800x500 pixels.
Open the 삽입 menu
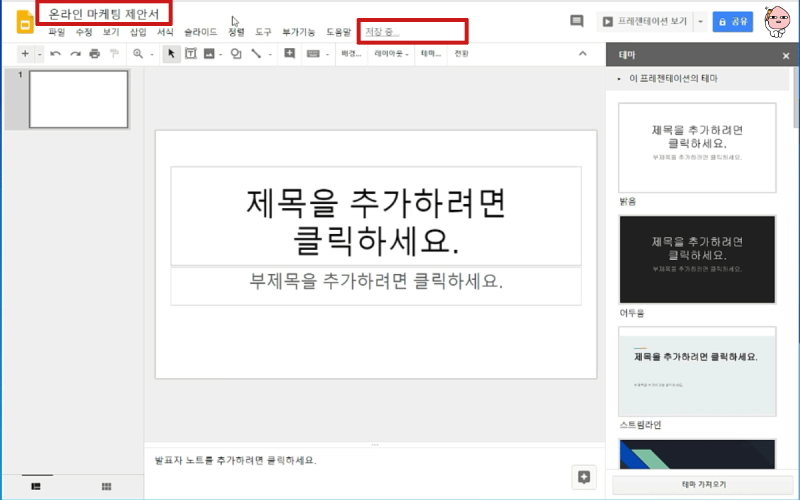tap(138, 32)
